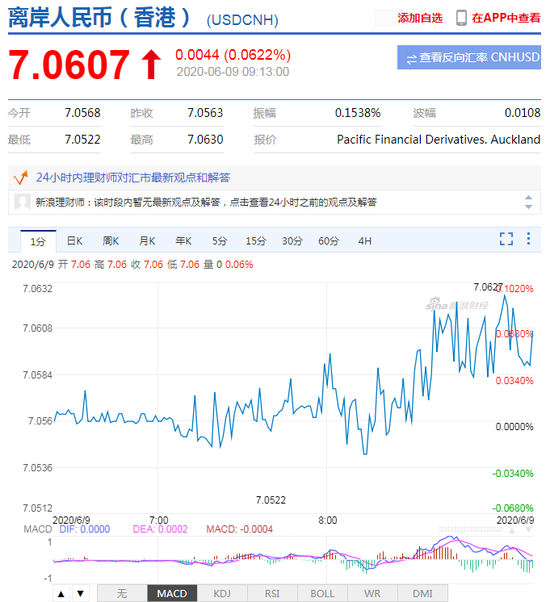550x602 pixels.
Task: Click the black up triangle below the indicator panel
Action: tap(61, 594)
